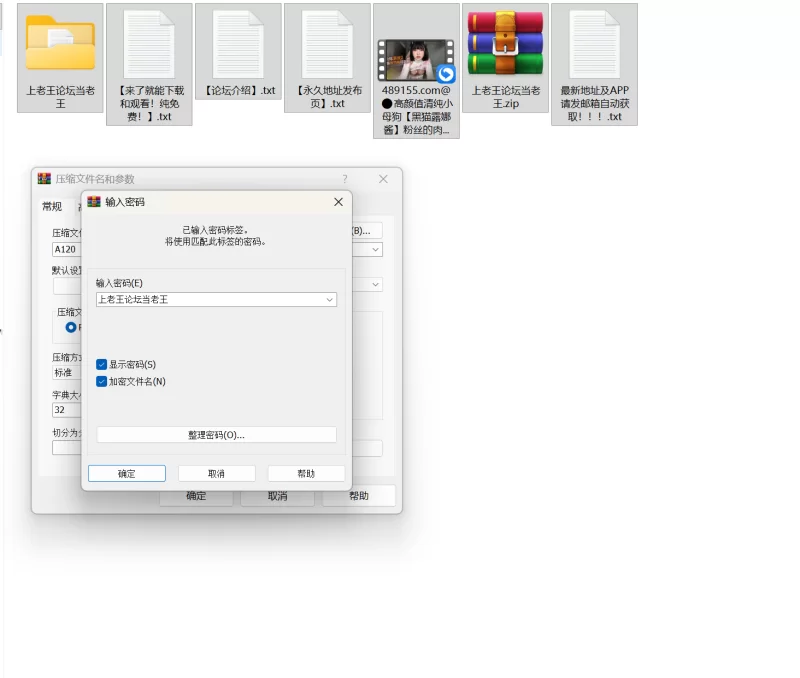Click the 【永久地址发布页】.txt file icon

point(327,44)
